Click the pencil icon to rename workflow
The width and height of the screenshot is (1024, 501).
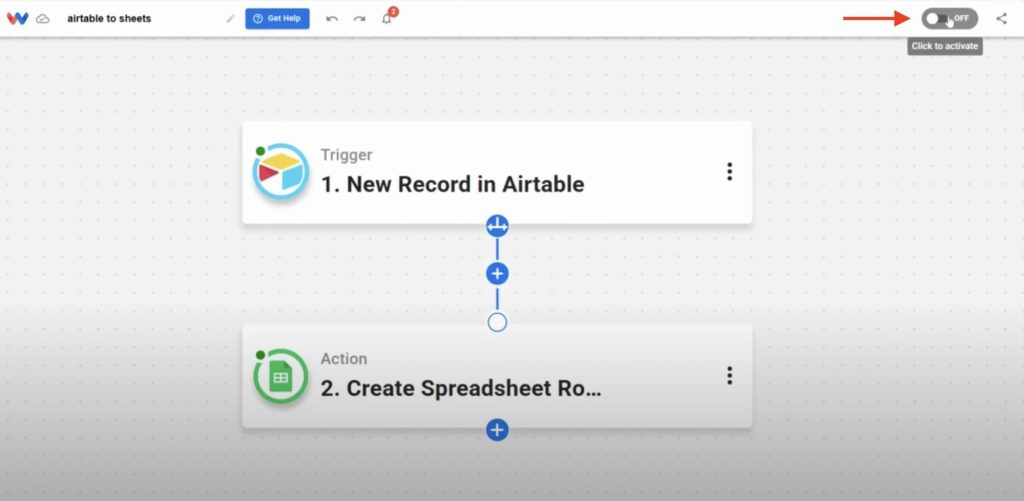point(231,19)
